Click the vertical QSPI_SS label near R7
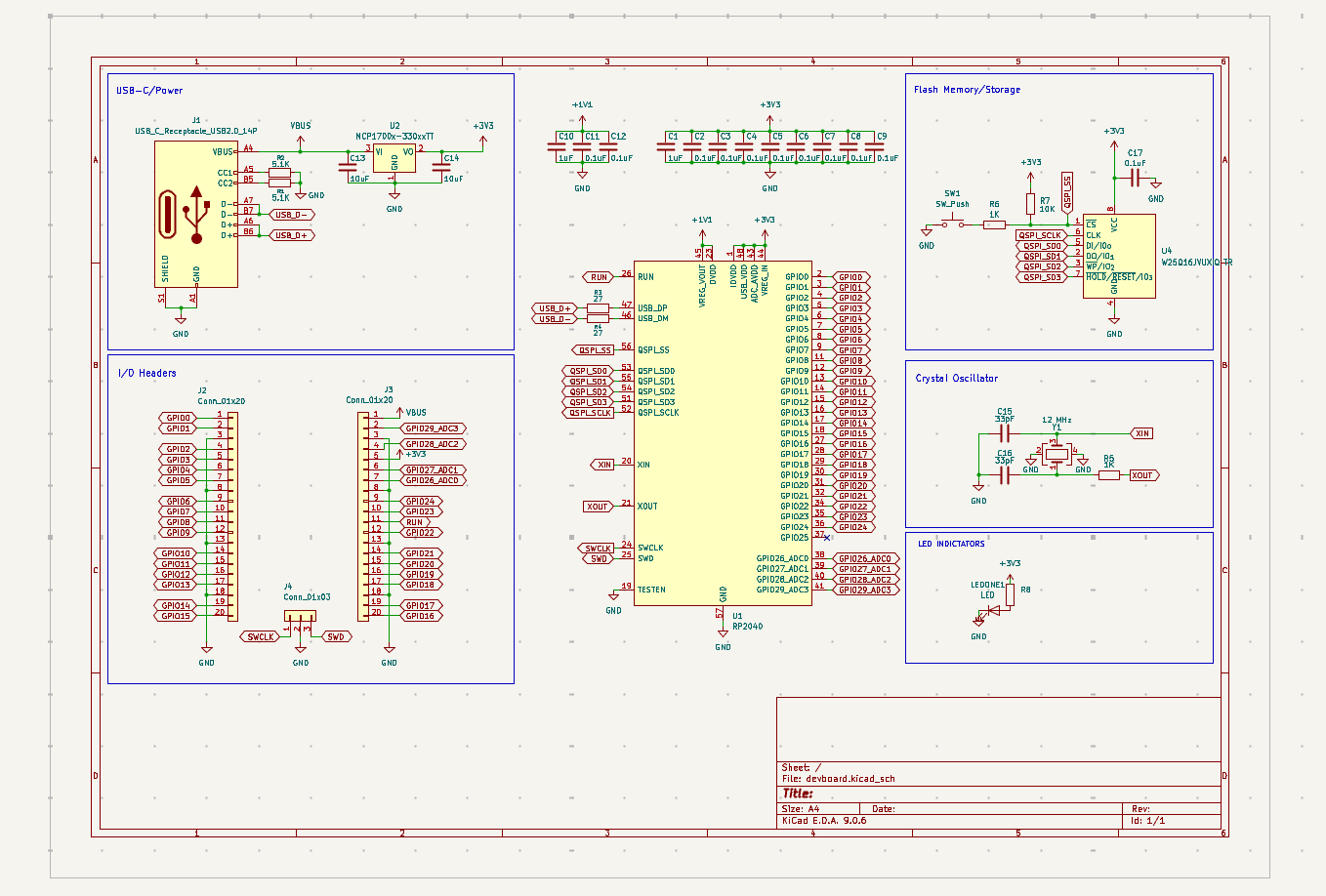Image resolution: width=1326 pixels, height=896 pixels. (x=1067, y=191)
